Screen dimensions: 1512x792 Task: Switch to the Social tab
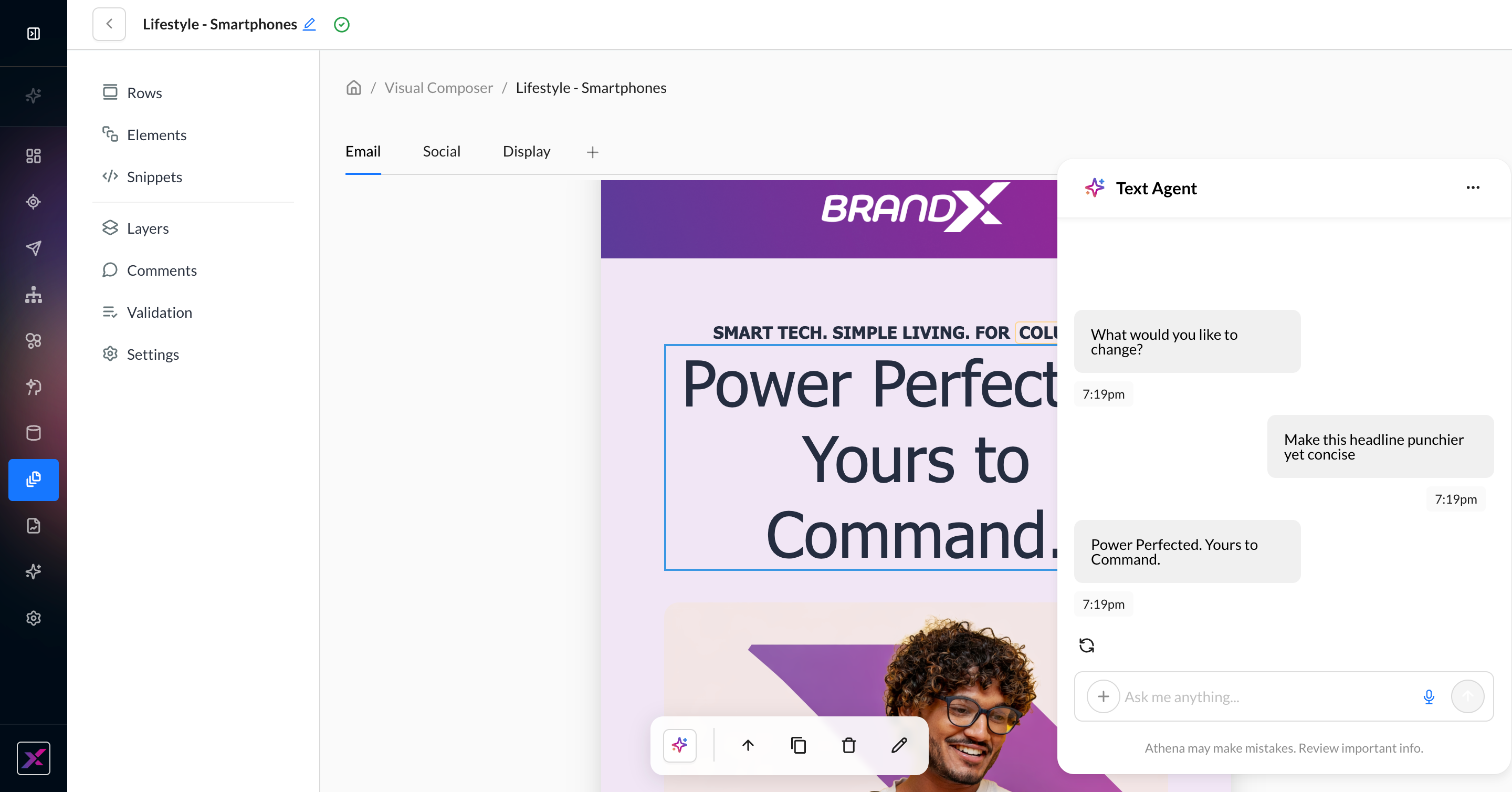pyautogui.click(x=442, y=151)
